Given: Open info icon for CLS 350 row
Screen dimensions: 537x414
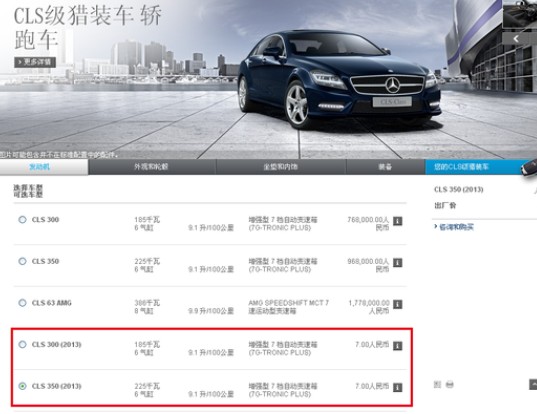Looking at the screenshot, I should (397, 263).
